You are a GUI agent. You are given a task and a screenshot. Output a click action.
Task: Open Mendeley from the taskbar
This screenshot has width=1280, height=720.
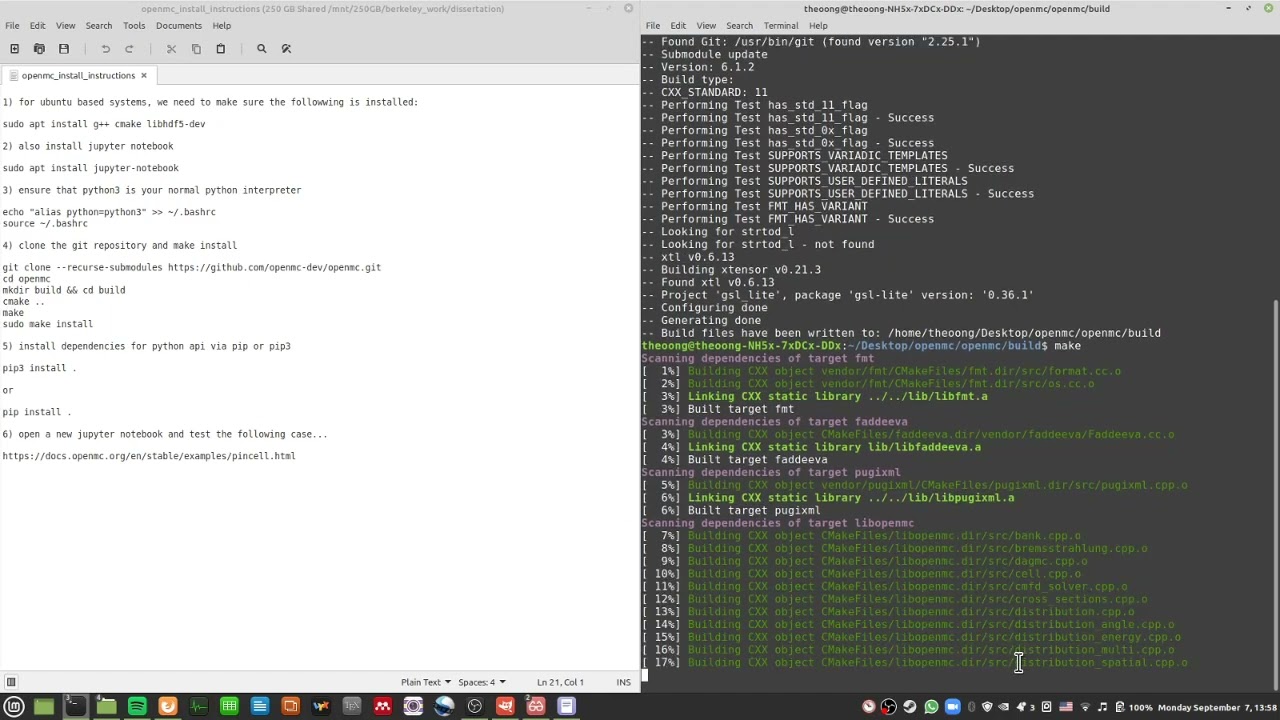point(383,707)
